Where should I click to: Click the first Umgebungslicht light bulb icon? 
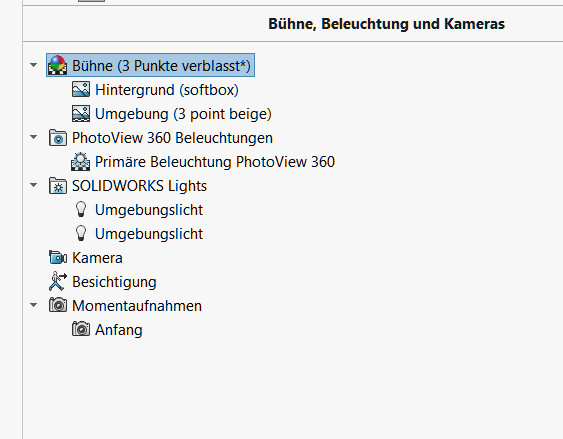81,209
